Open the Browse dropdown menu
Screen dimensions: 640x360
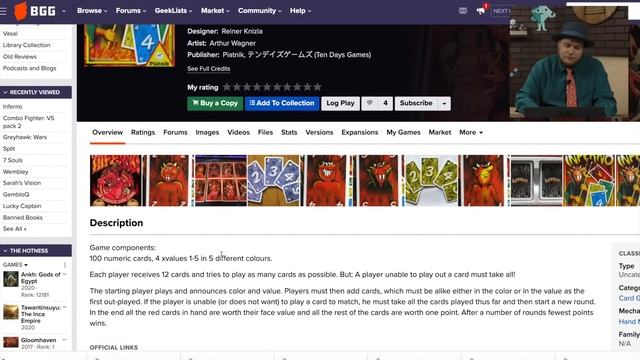tap(92, 11)
